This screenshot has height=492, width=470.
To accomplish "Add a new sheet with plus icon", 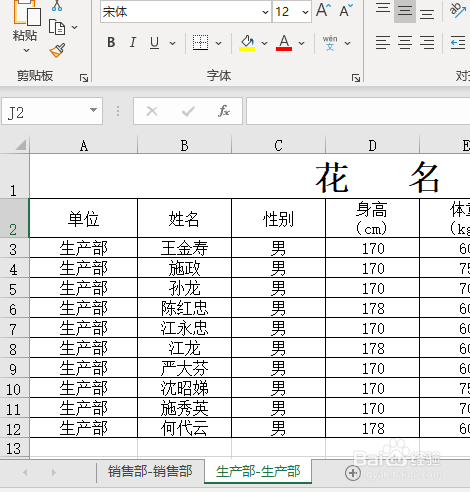I will [353, 473].
